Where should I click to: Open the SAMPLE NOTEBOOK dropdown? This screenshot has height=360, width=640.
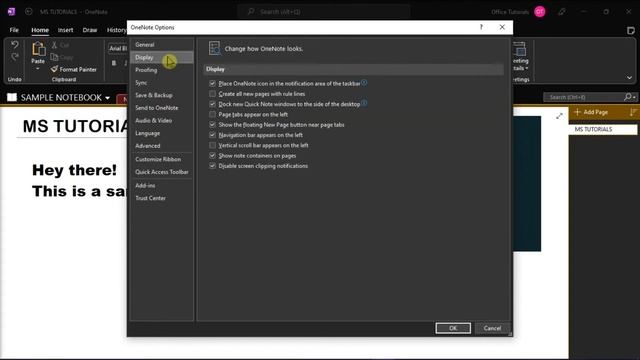[x=107, y=98]
